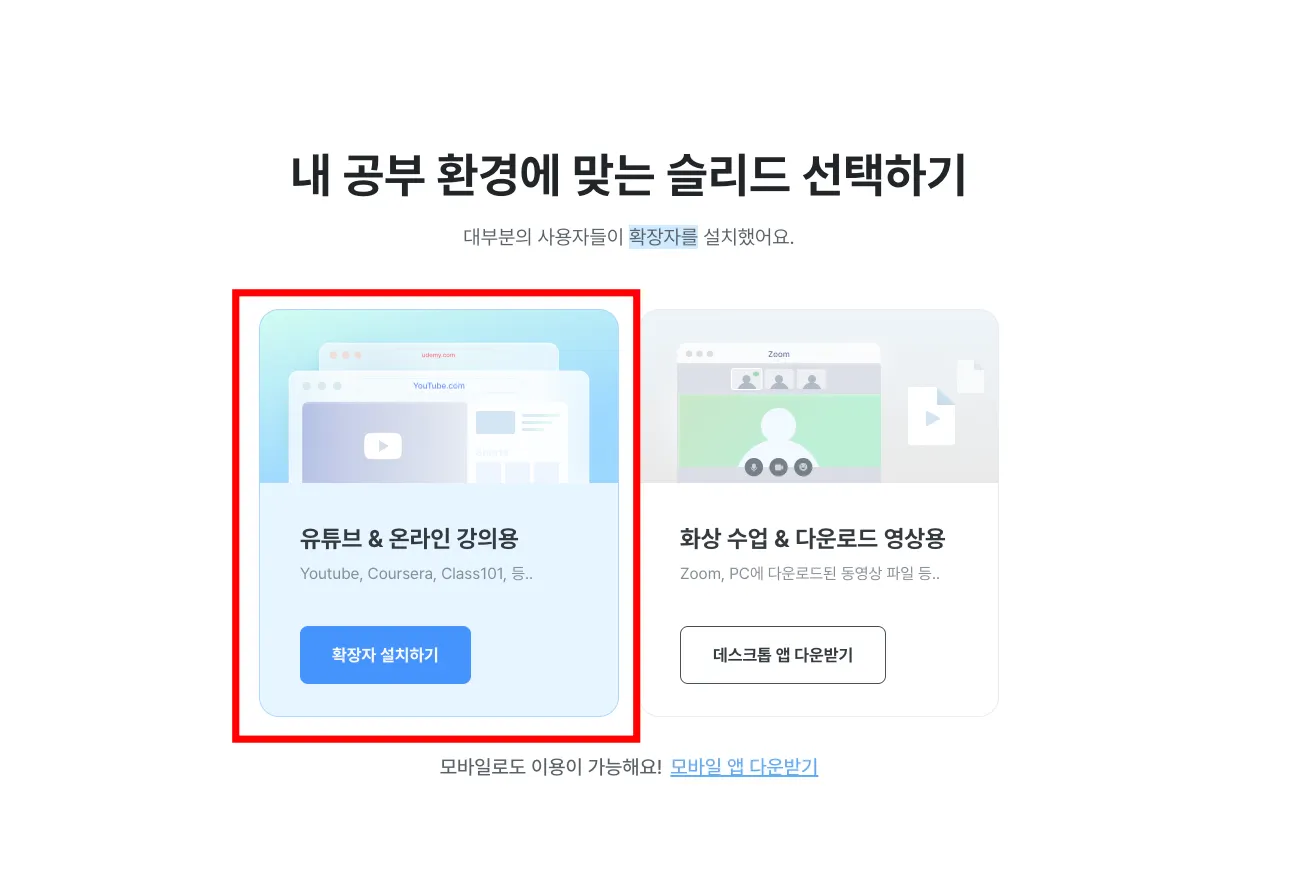The width and height of the screenshot is (1295, 890).
Task: Click the third round Zoom control icon
Action: 802,467
